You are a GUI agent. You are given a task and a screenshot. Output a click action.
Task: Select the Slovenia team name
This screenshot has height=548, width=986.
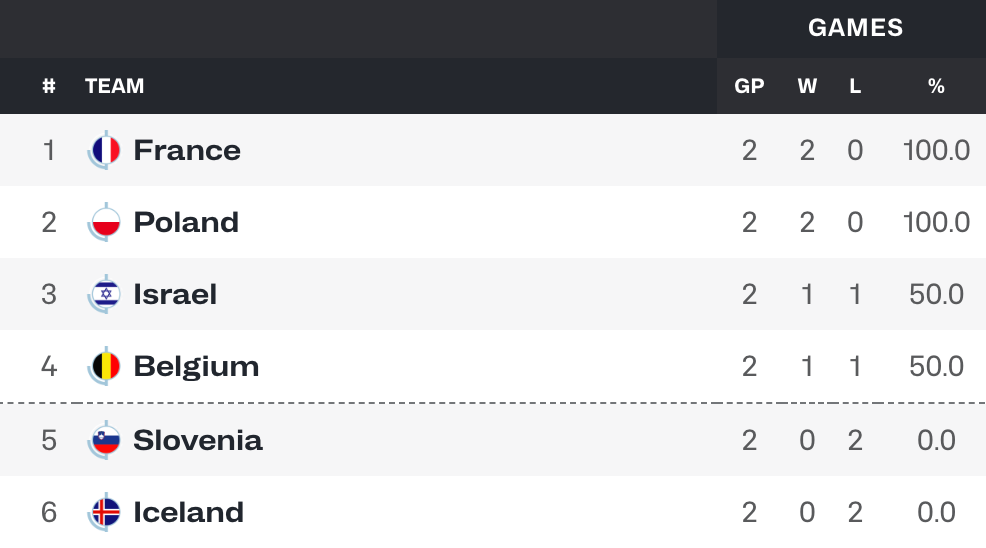click(198, 440)
